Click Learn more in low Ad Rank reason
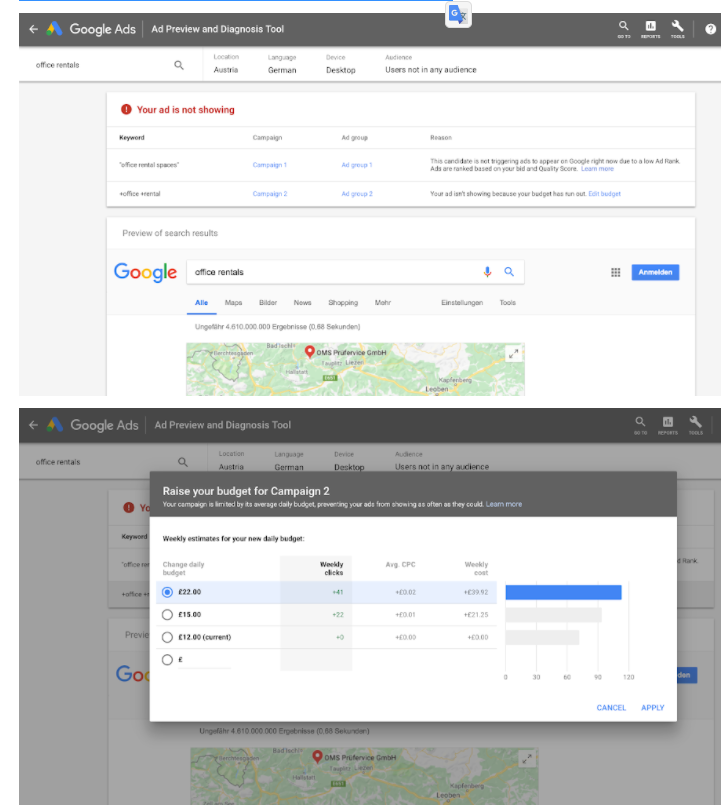The image size is (725, 809). click(x=597, y=169)
